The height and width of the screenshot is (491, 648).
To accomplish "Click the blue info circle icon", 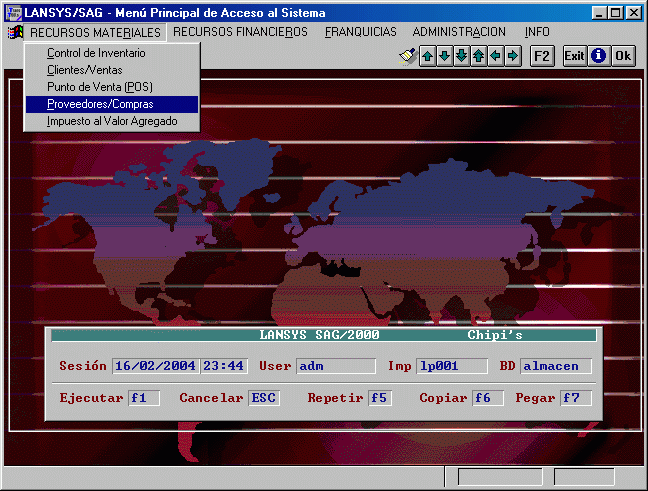I will (598, 56).
